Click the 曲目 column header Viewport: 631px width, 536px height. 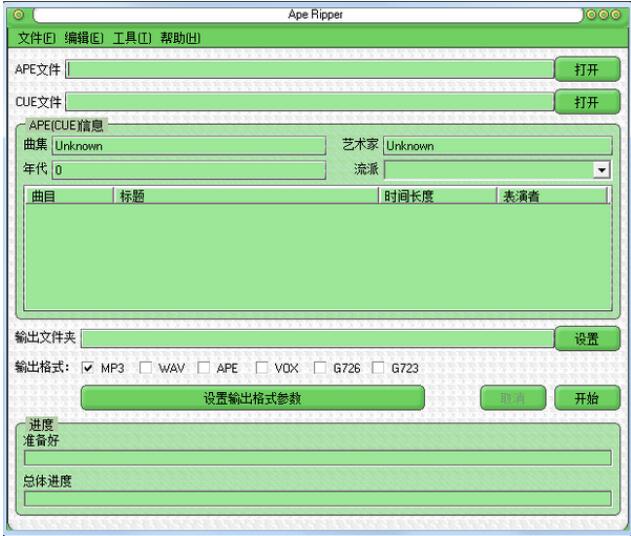tap(69, 196)
